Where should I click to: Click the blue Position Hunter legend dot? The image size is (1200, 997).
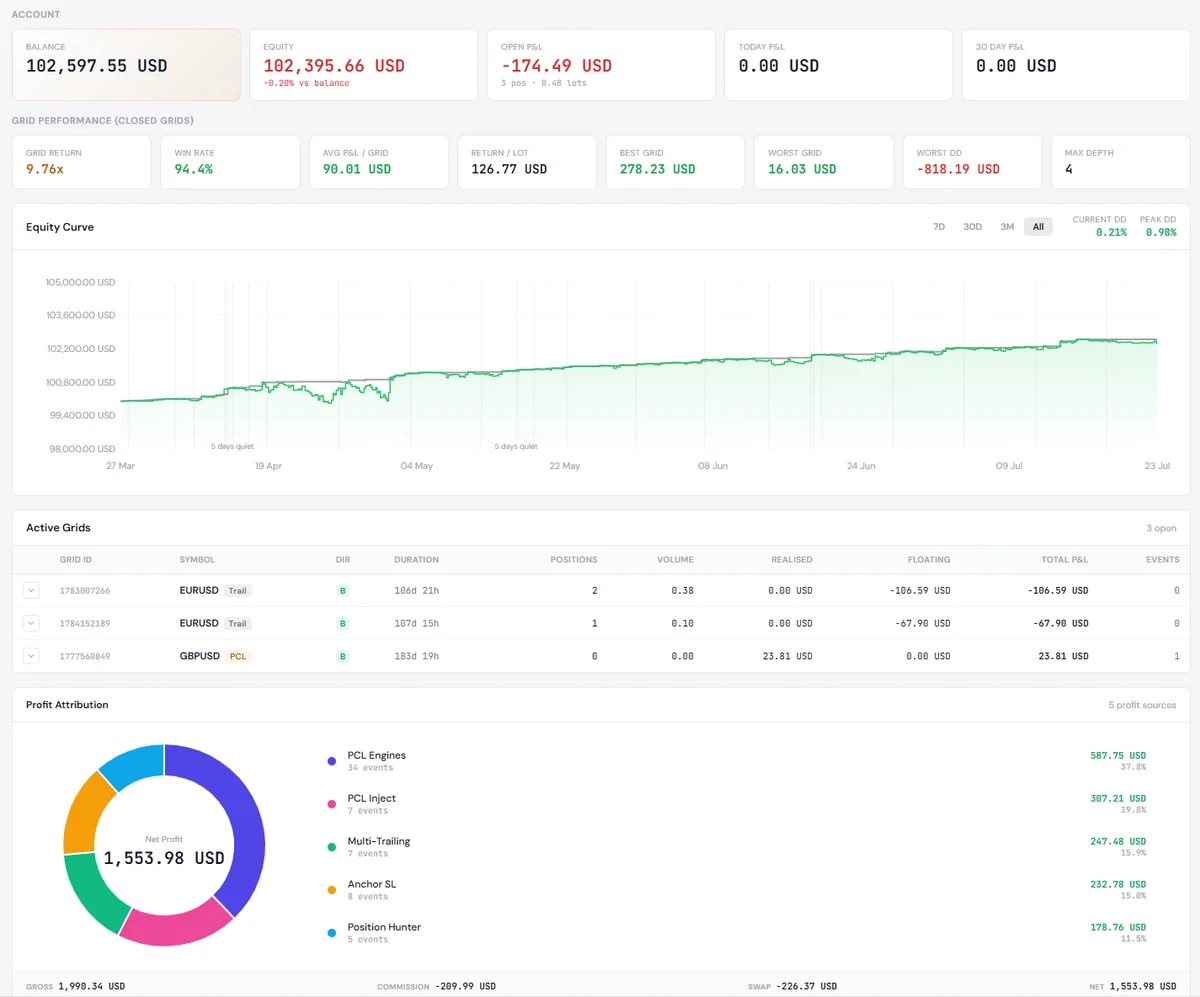[332, 933]
